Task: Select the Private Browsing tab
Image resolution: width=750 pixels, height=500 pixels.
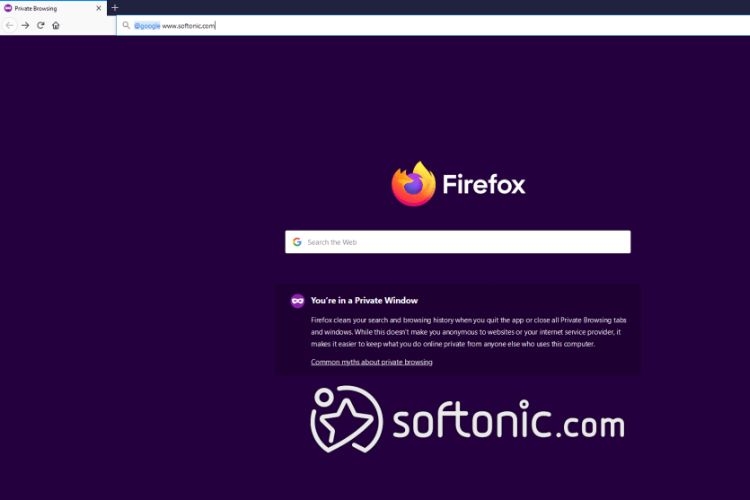Action: coord(53,8)
